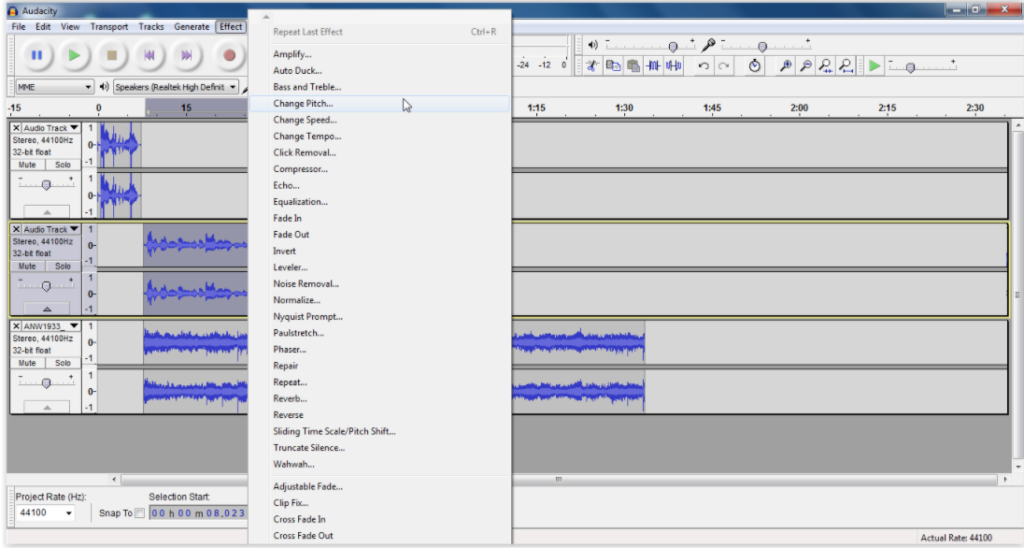Skip to start of project
The image size is (1024, 548).
tap(150, 56)
